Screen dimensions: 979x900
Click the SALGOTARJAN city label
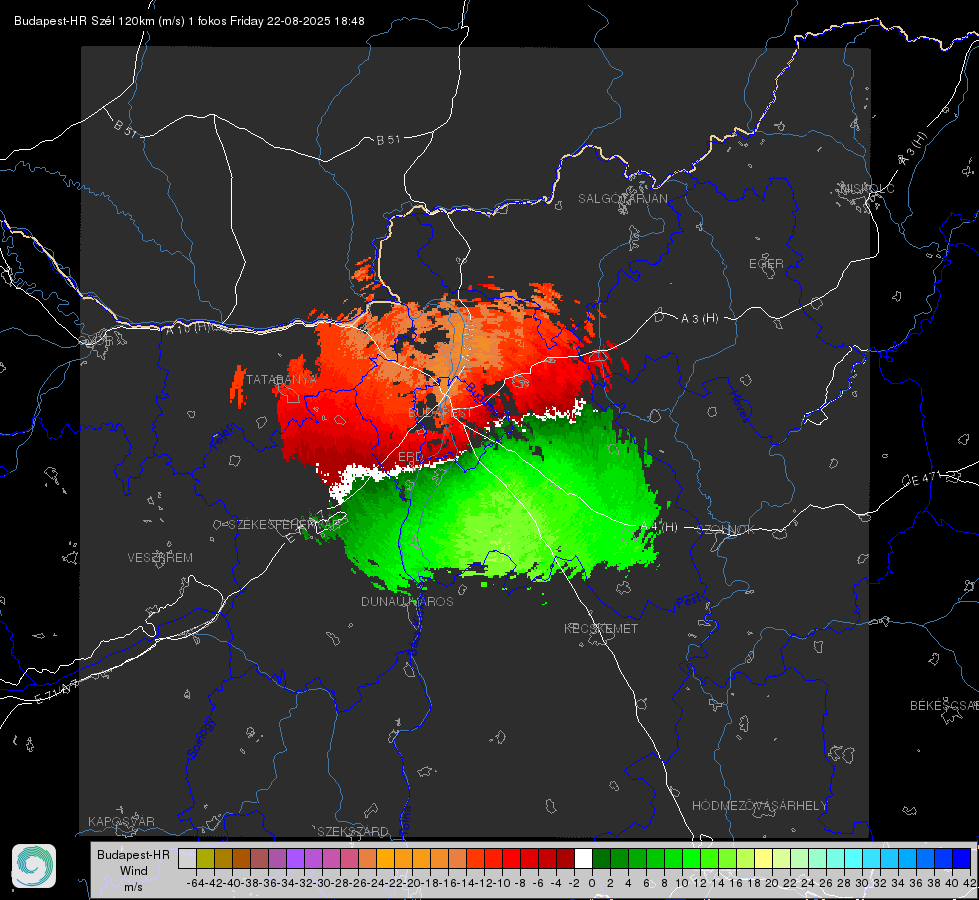point(622,199)
